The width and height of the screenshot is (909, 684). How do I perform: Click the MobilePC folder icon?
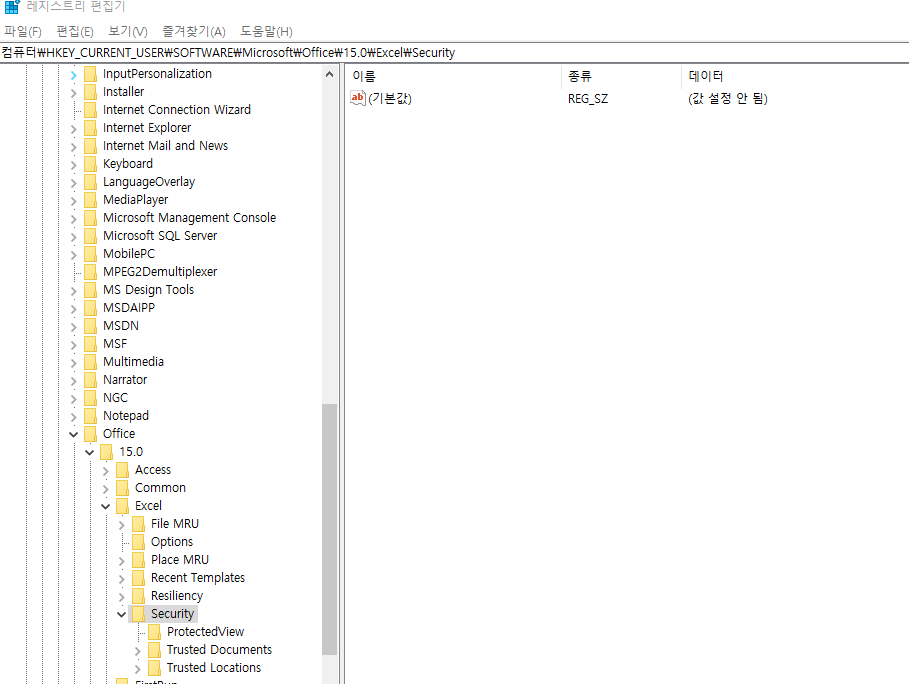(90, 254)
